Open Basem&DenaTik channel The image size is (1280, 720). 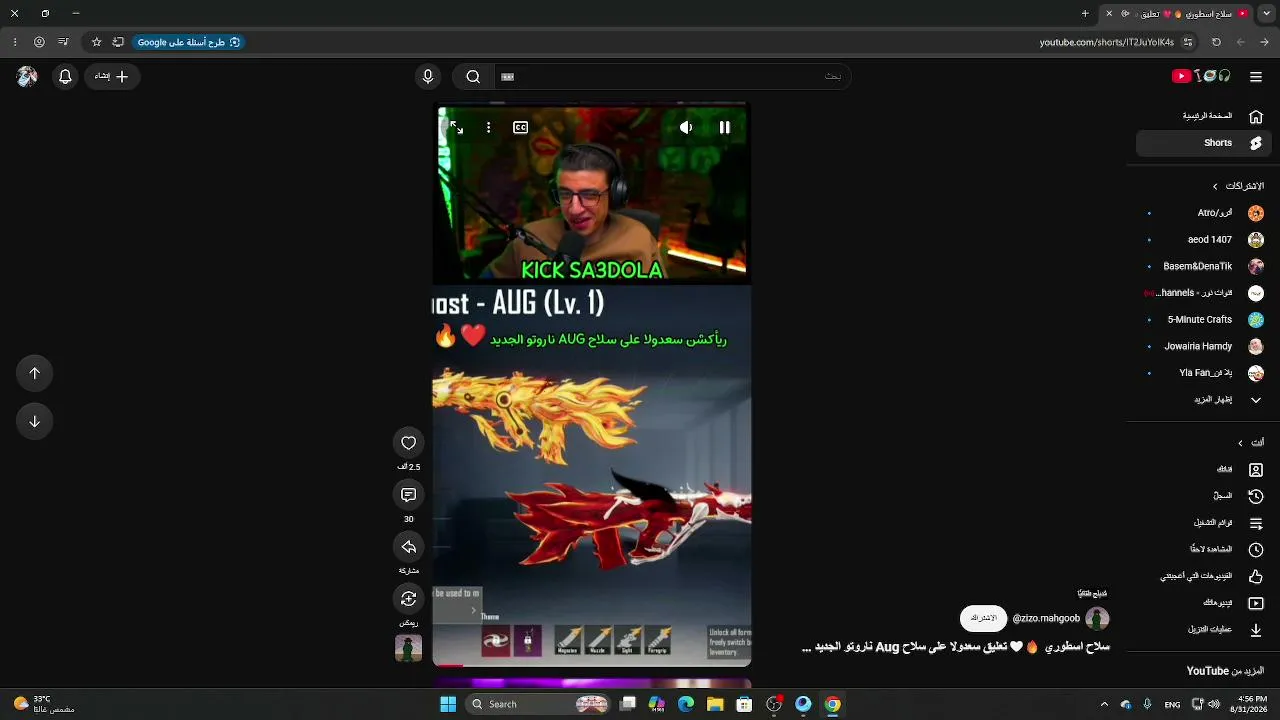[x=1202, y=266]
